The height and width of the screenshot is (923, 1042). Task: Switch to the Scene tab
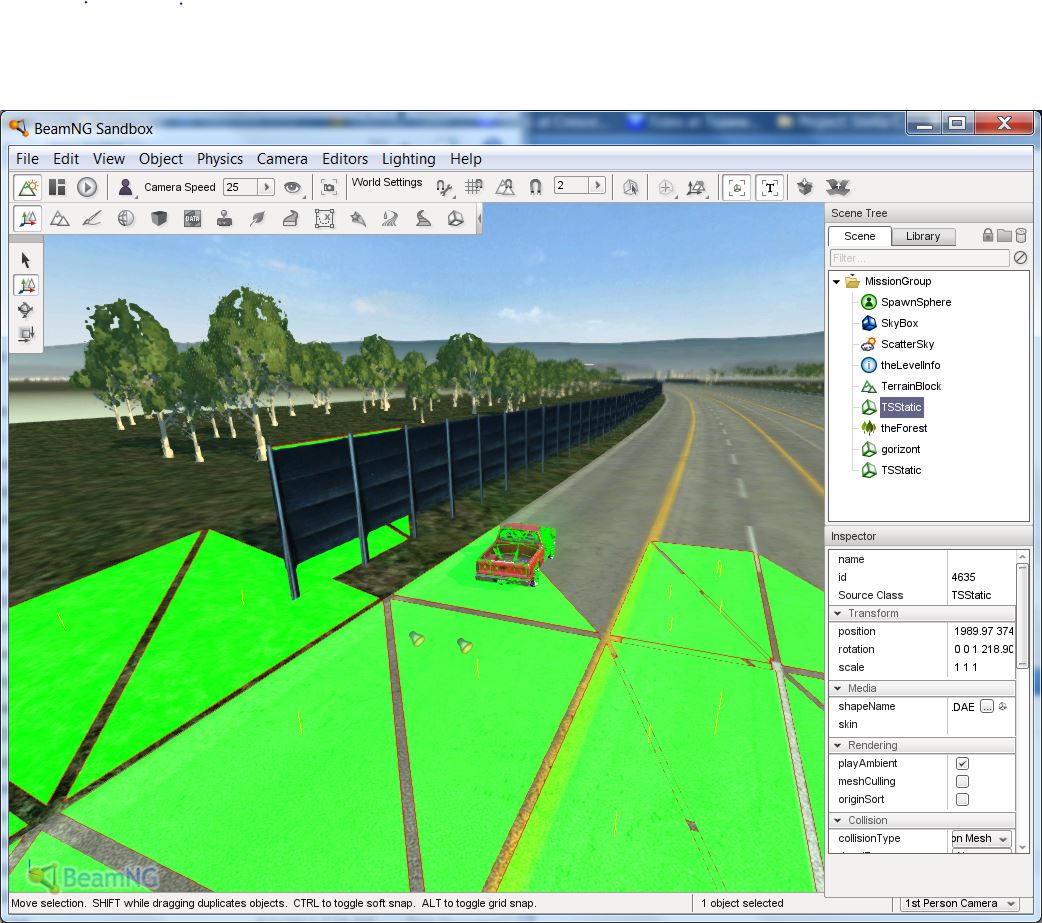point(859,236)
